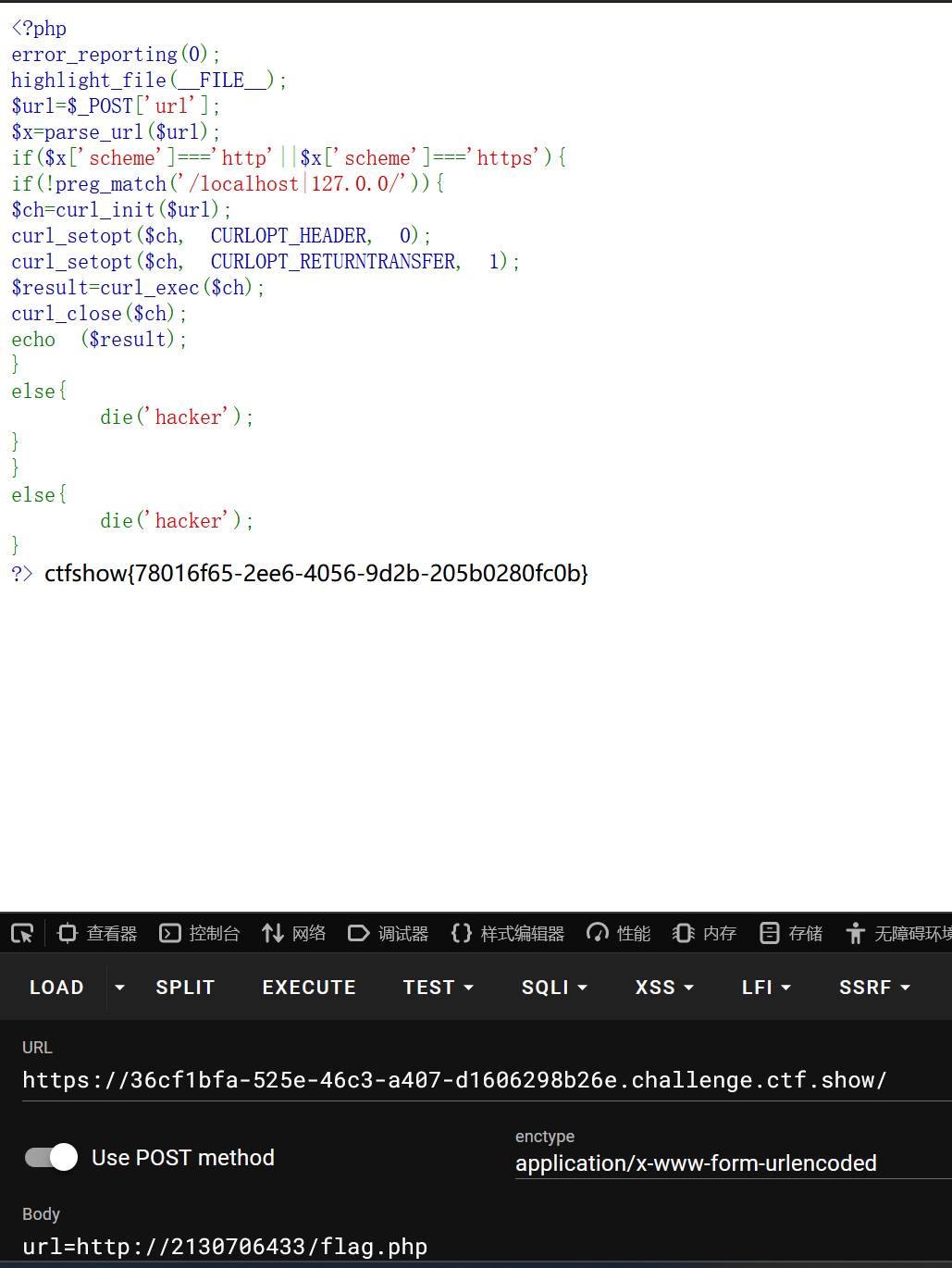This screenshot has height=1268, width=952.
Task: Click the <?php opening tag
Action: (x=39, y=29)
